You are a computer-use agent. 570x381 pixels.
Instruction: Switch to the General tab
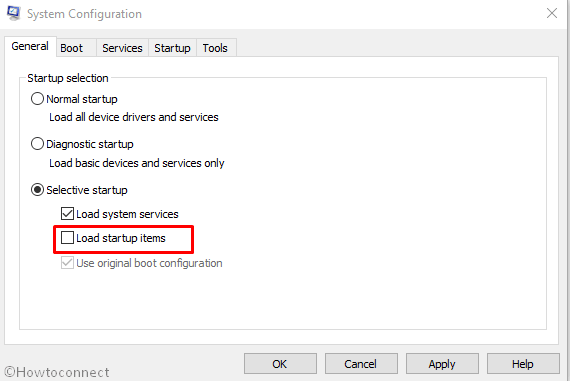point(30,47)
